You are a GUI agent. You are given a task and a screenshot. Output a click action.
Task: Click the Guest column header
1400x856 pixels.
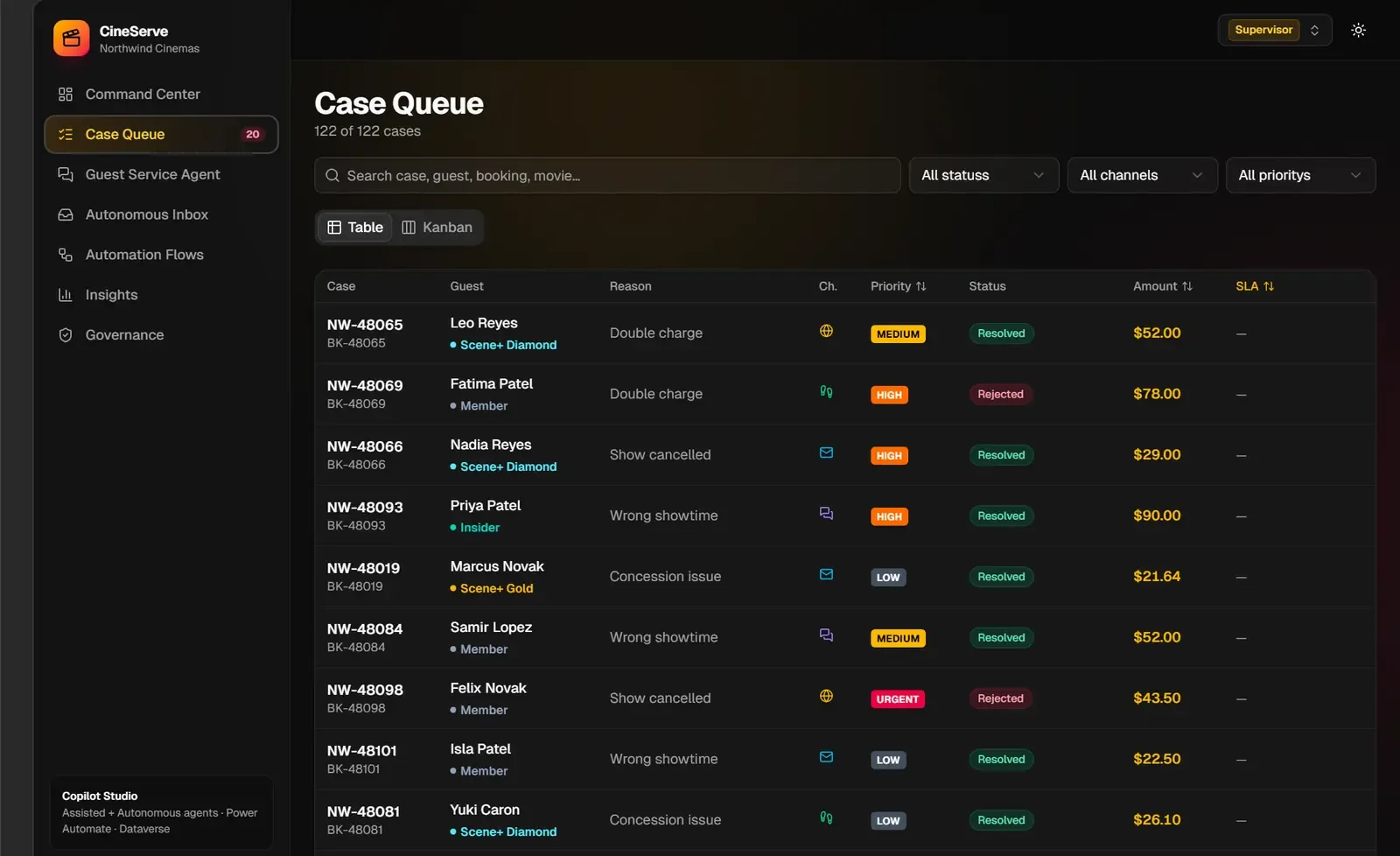[466, 286]
